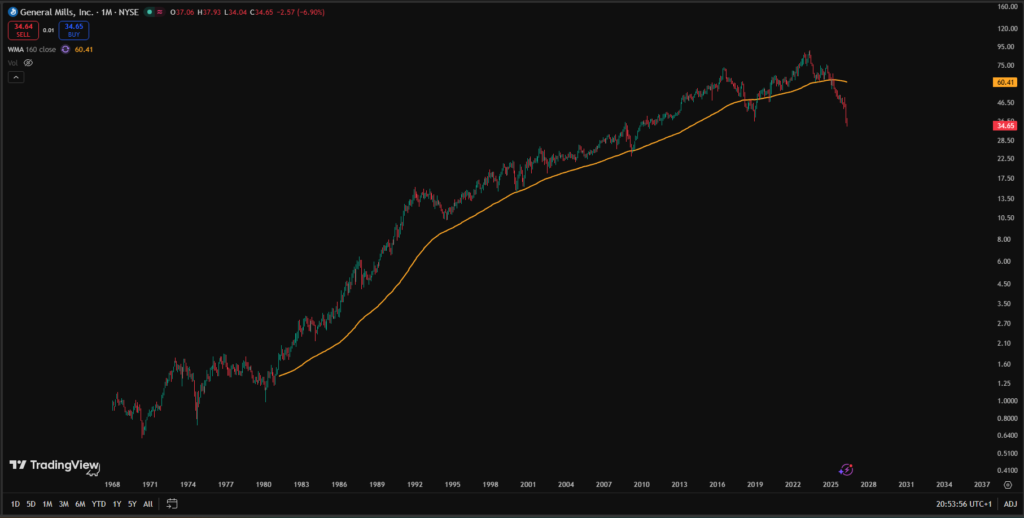Select the 6M time range
The width and height of the screenshot is (1024, 518).
pyautogui.click(x=80, y=504)
